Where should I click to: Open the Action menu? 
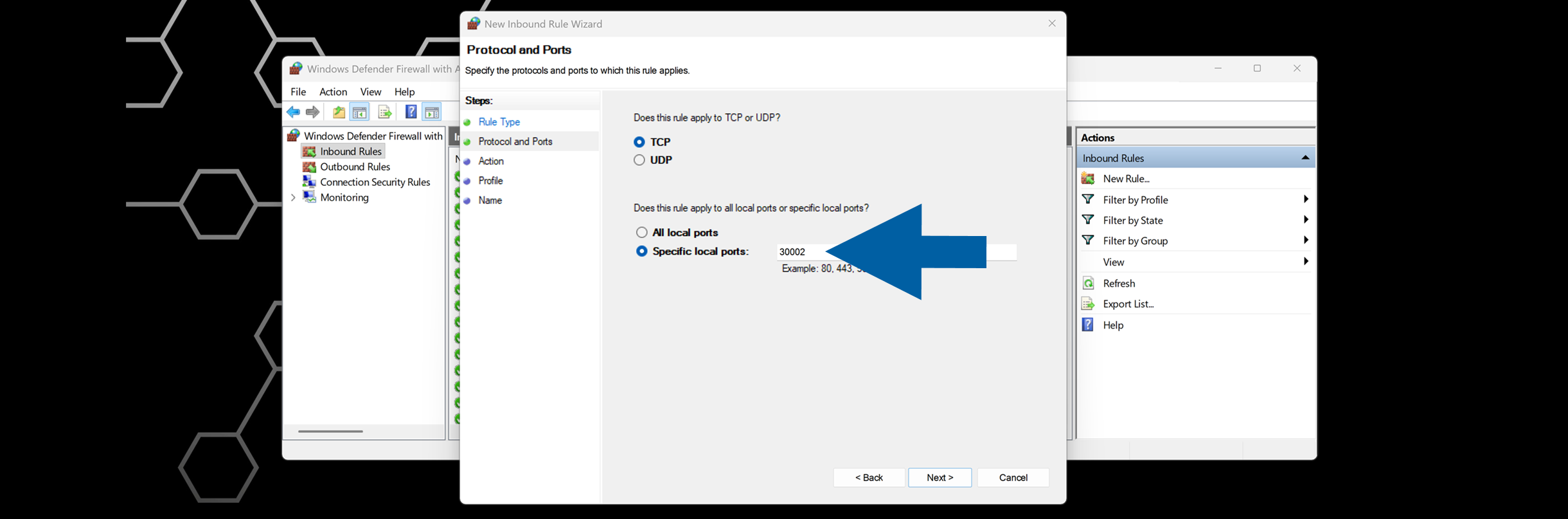coord(333,91)
